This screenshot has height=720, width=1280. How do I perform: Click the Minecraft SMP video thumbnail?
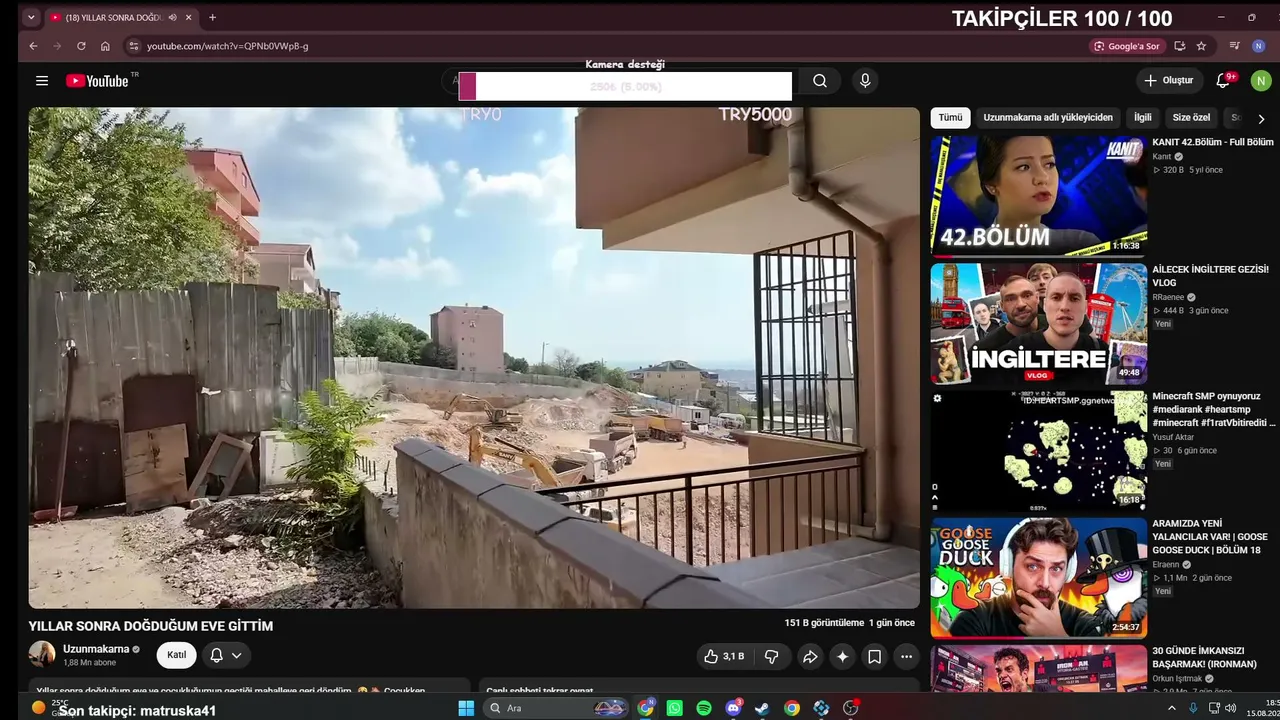(1039, 451)
